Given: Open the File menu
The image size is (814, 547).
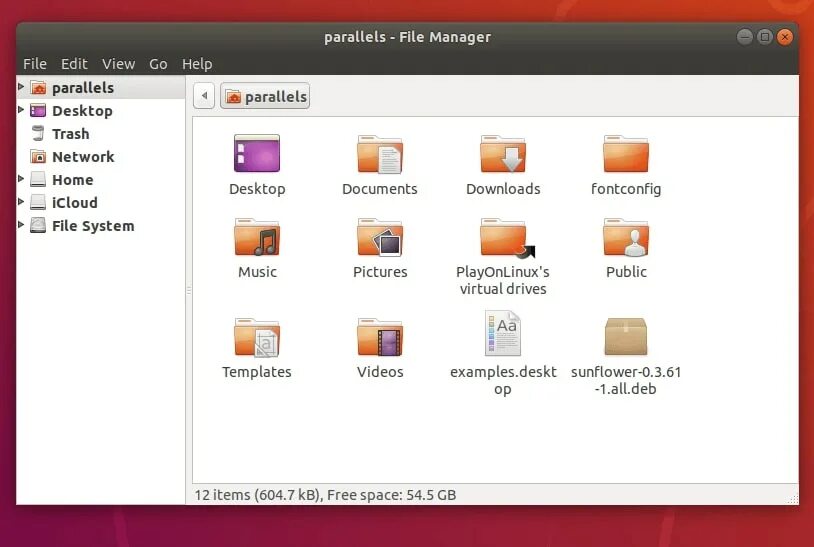Looking at the screenshot, I should (35, 64).
